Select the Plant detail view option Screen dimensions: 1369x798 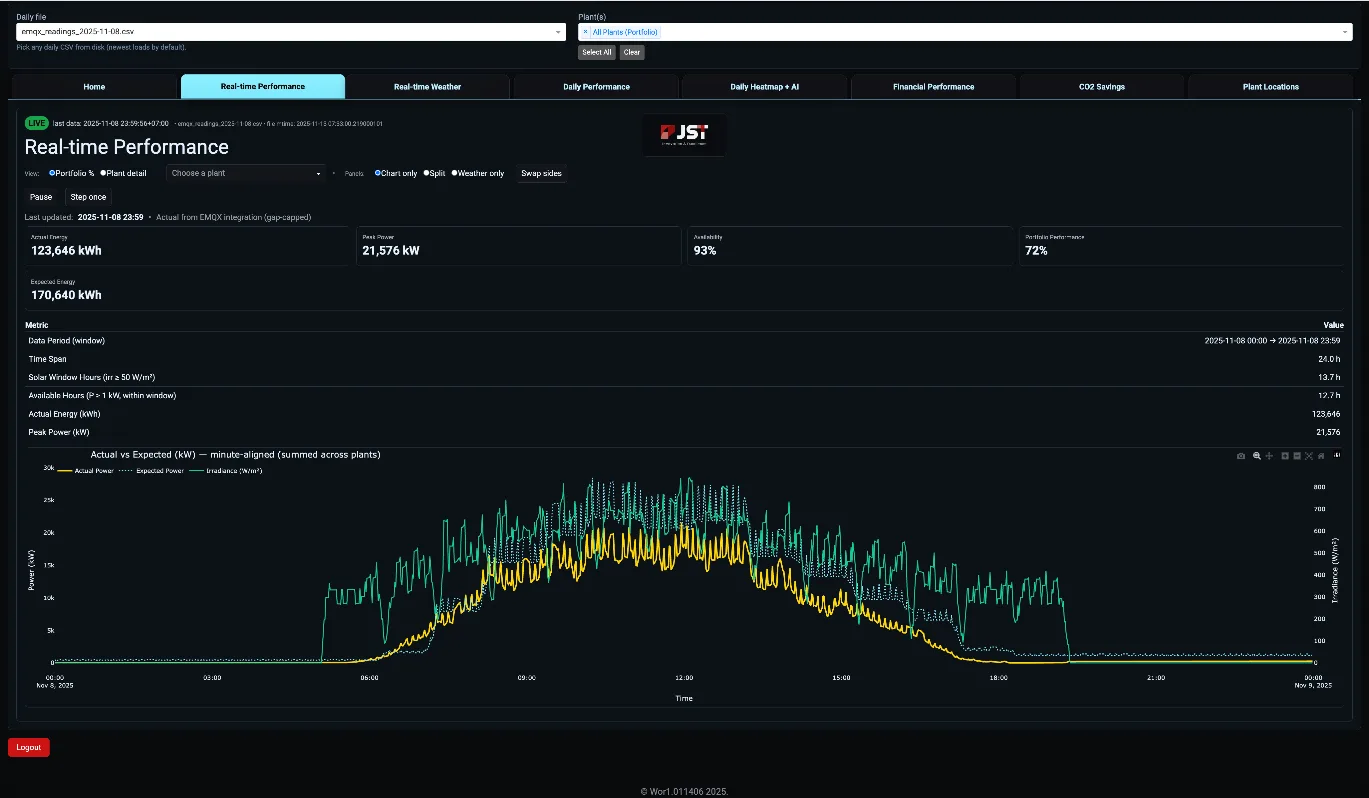[x=123, y=173]
